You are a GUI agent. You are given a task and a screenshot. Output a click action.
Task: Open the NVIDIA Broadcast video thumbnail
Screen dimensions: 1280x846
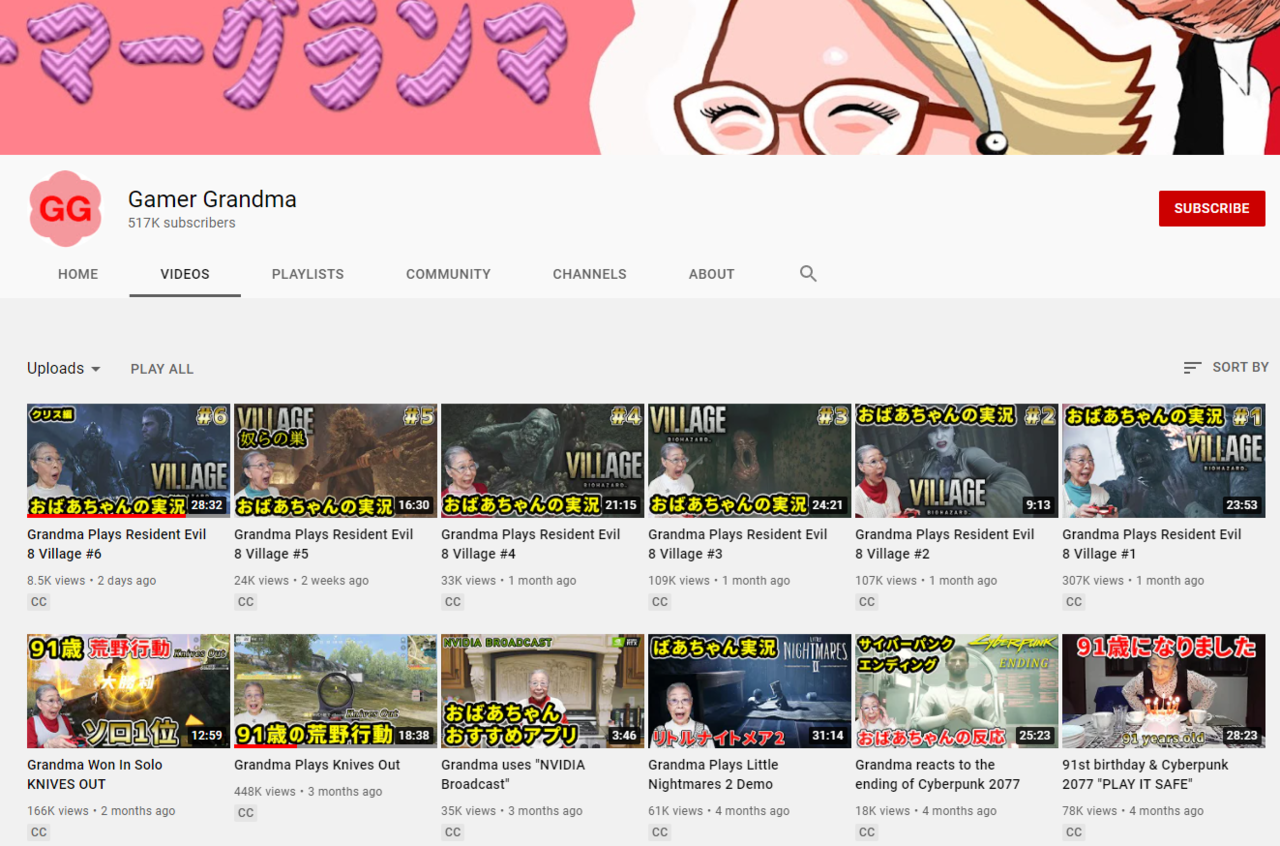(x=542, y=691)
